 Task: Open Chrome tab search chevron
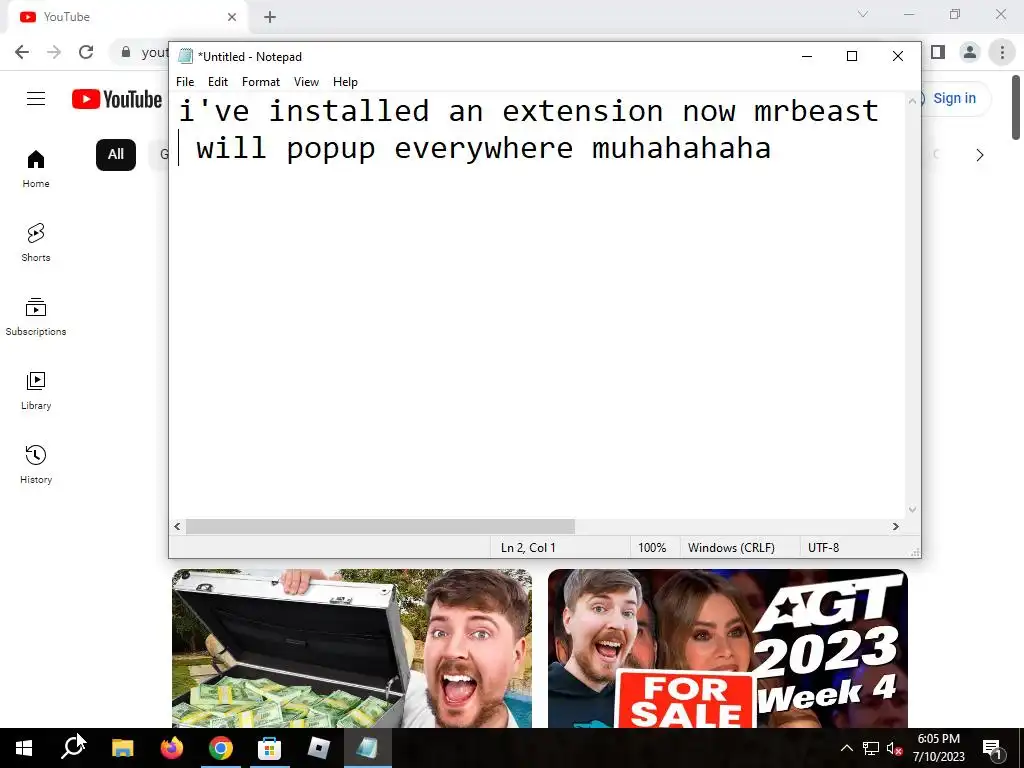coord(863,14)
